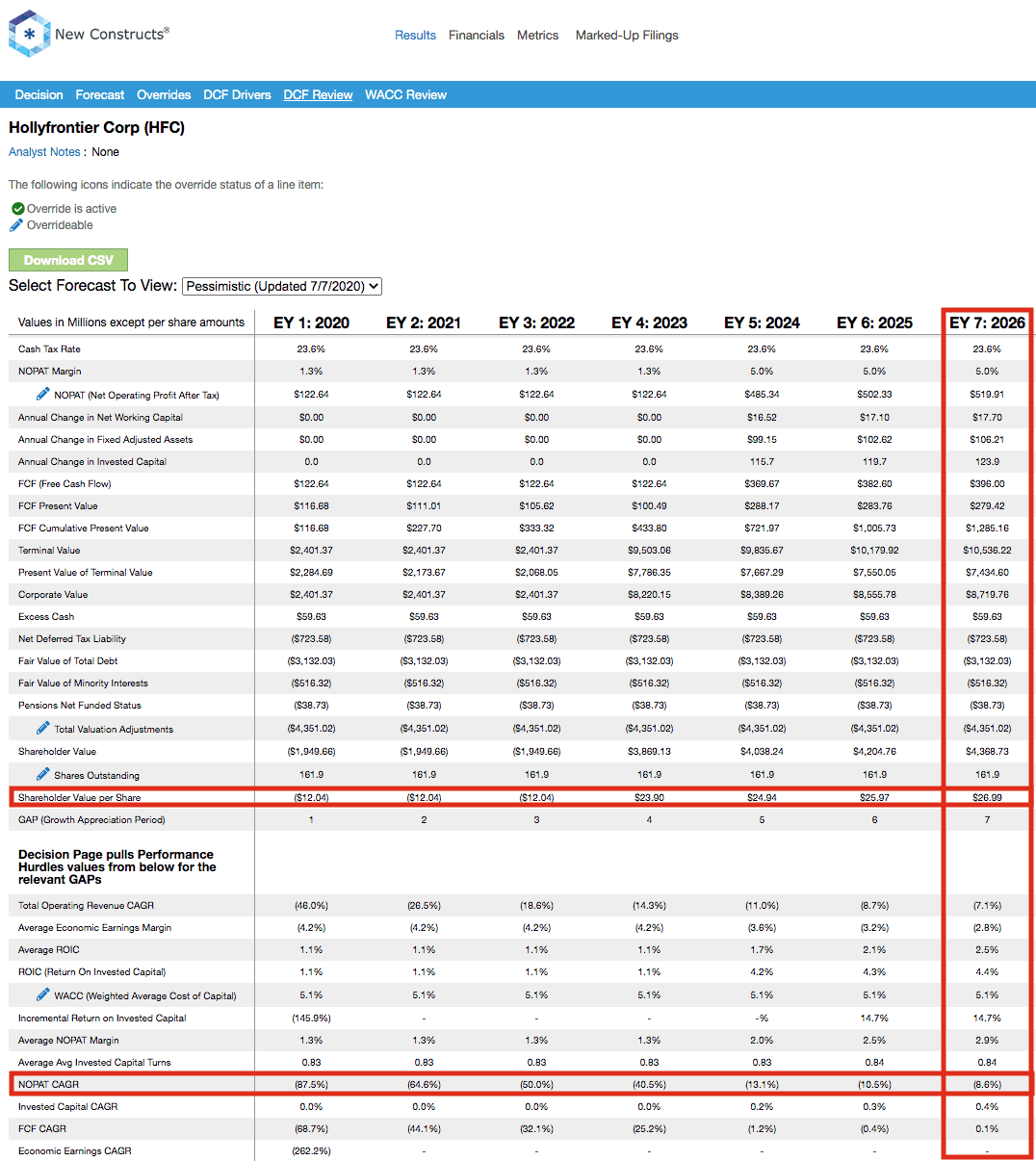Click the EY 7: 2026 column header
The width and height of the screenshot is (1036, 1161).
click(x=987, y=322)
